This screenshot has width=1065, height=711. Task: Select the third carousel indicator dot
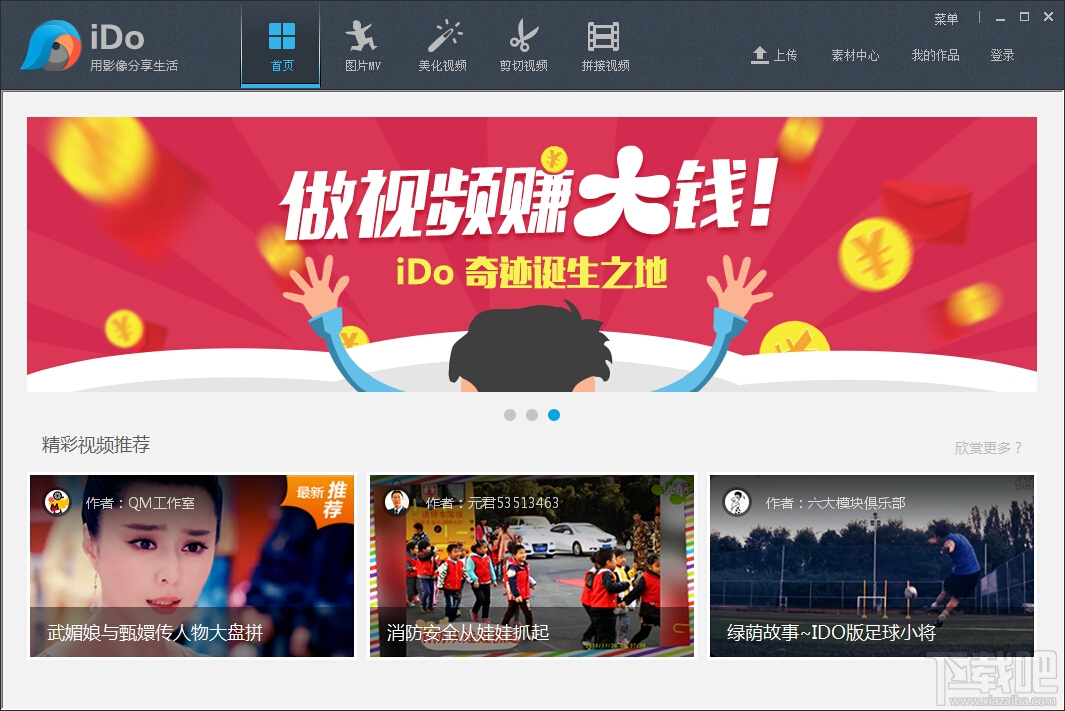pos(555,414)
